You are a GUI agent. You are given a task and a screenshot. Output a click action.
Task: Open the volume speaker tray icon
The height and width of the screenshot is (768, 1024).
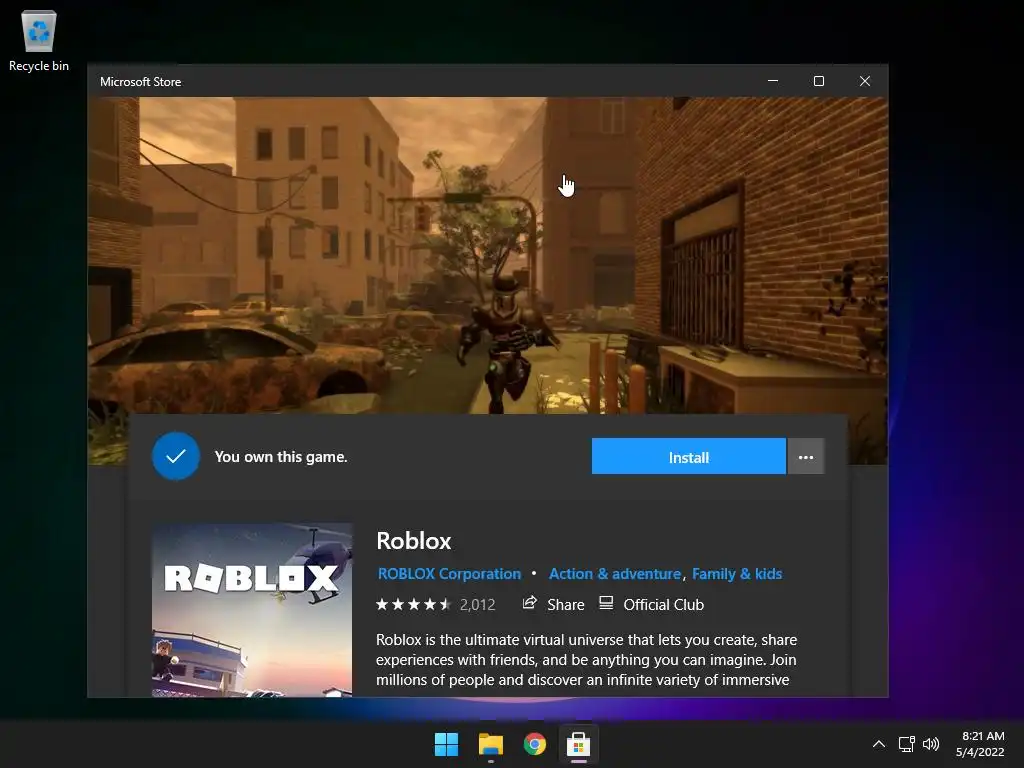[x=931, y=744]
